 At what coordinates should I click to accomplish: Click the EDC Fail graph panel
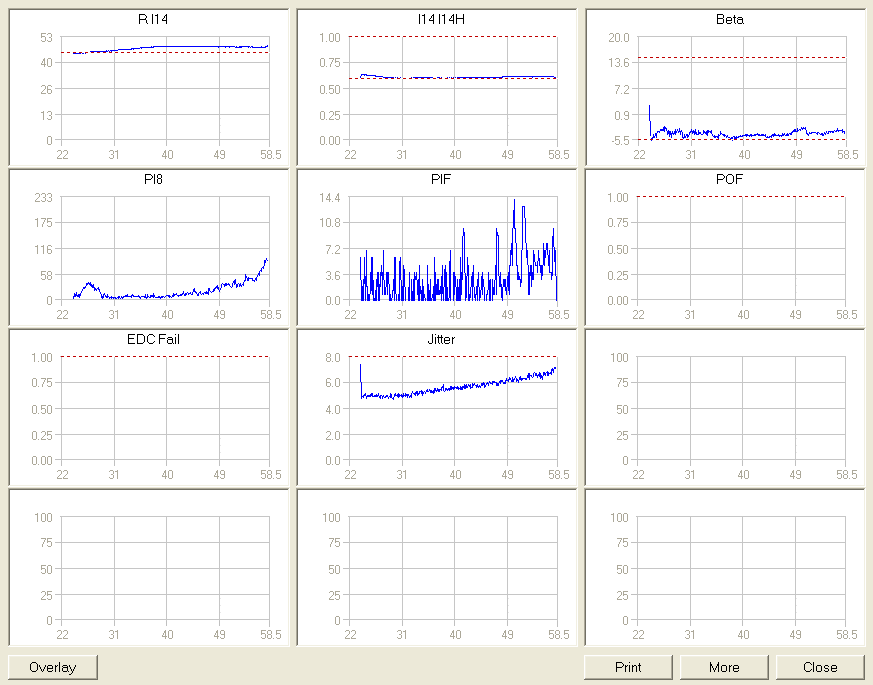[165, 409]
